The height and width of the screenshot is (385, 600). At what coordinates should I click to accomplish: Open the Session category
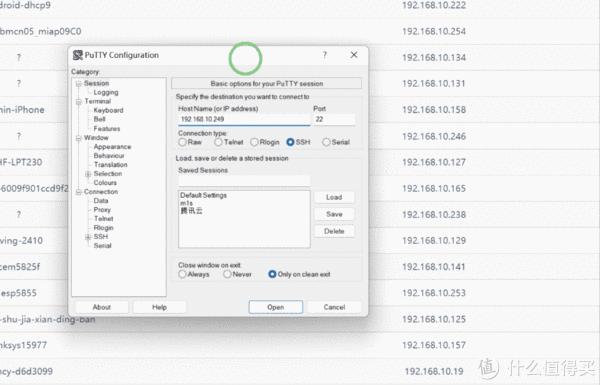(96, 83)
